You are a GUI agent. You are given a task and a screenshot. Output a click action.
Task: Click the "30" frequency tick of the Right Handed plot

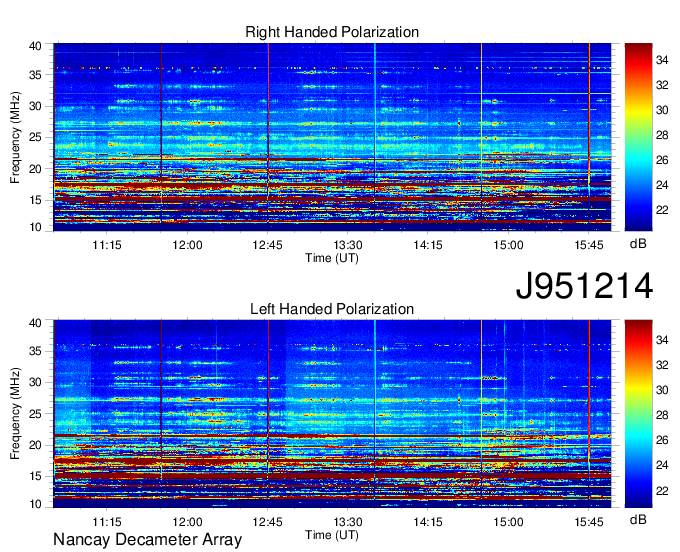tap(36, 106)
